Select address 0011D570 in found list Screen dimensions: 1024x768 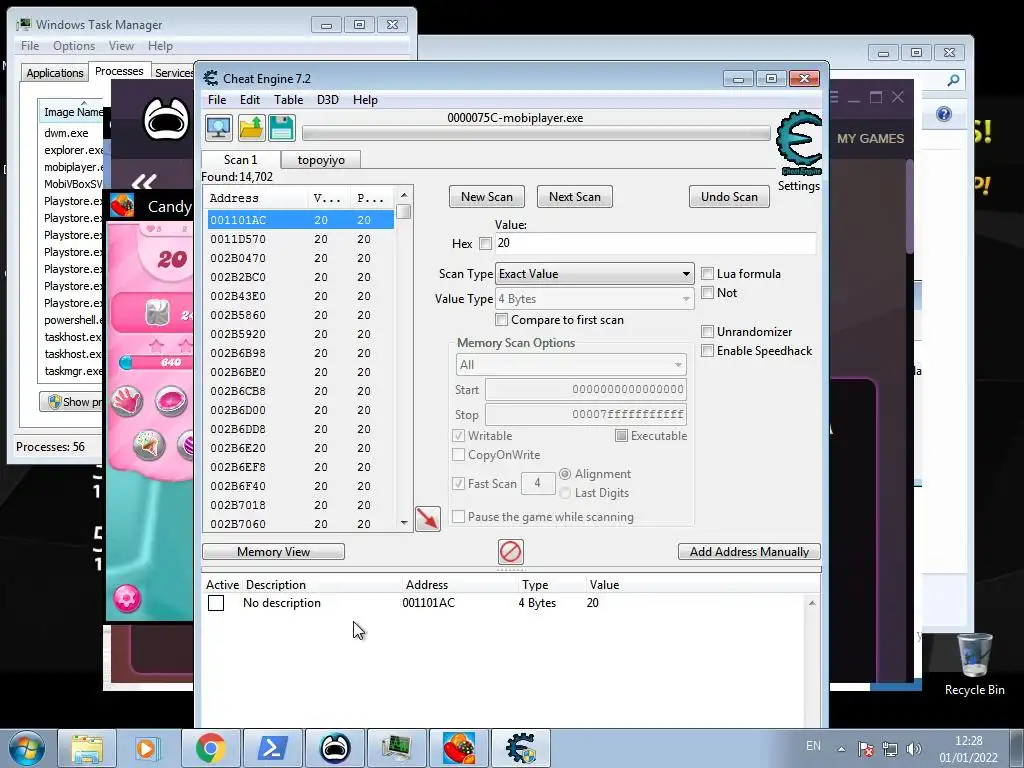pos(300,239)
